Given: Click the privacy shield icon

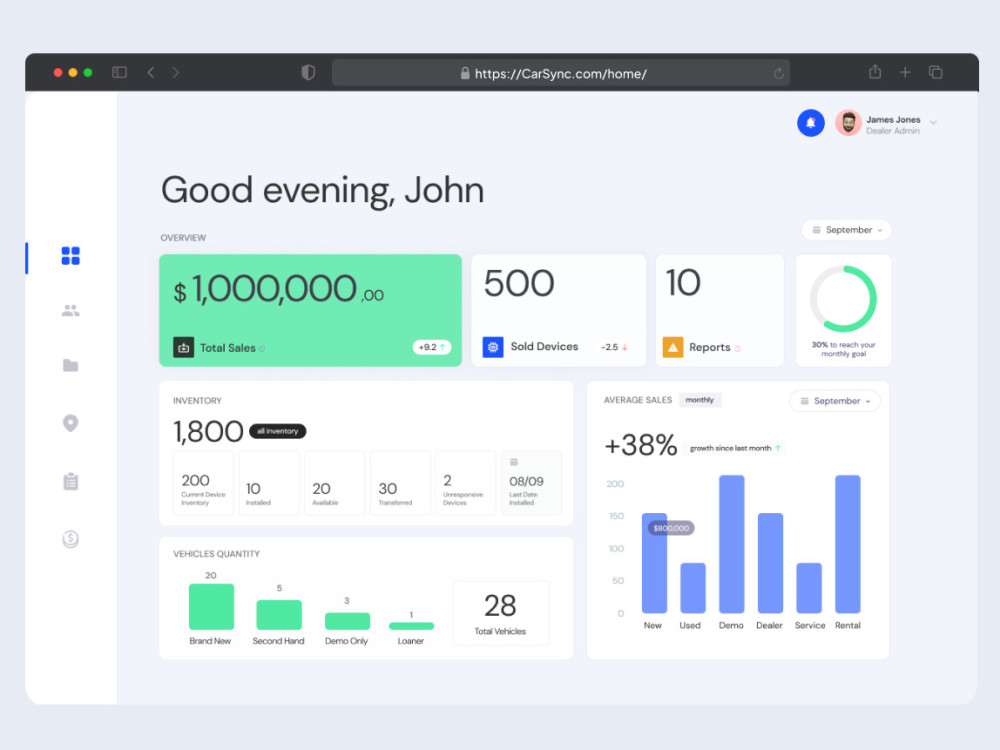Looking at the screenshot, I should point(308,73).
